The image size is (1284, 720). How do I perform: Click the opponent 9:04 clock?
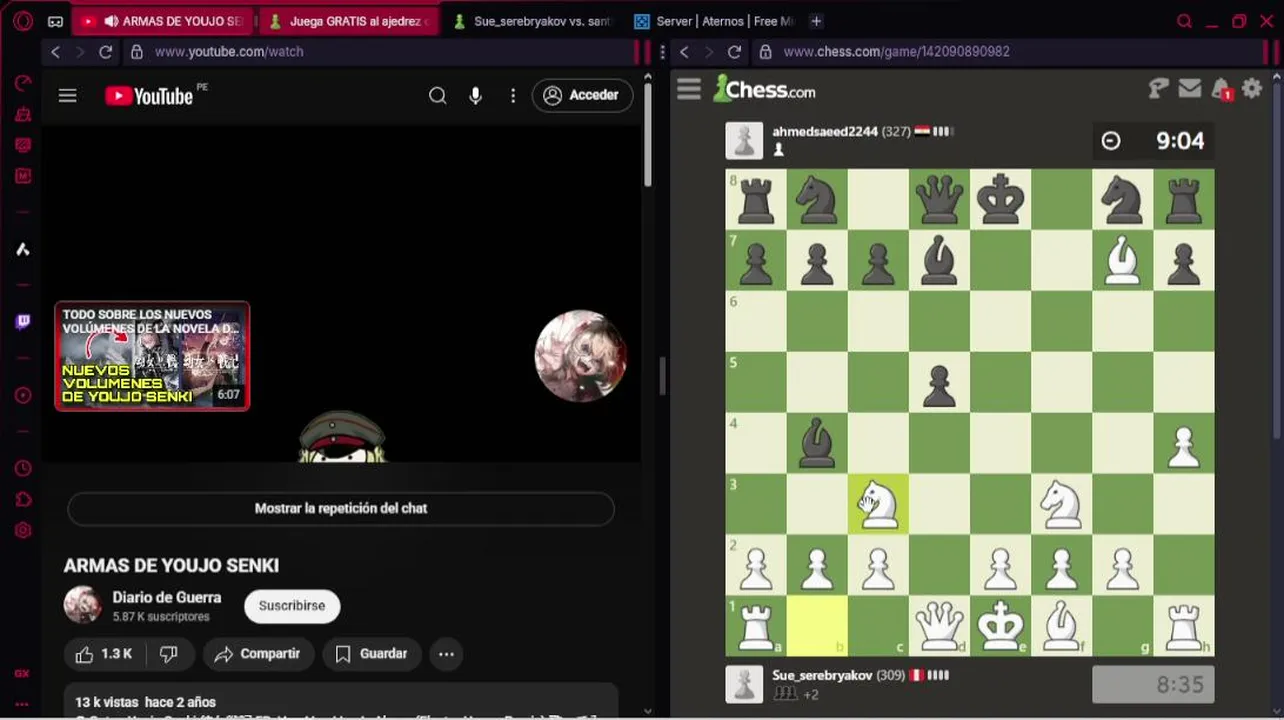point(1153,141)
